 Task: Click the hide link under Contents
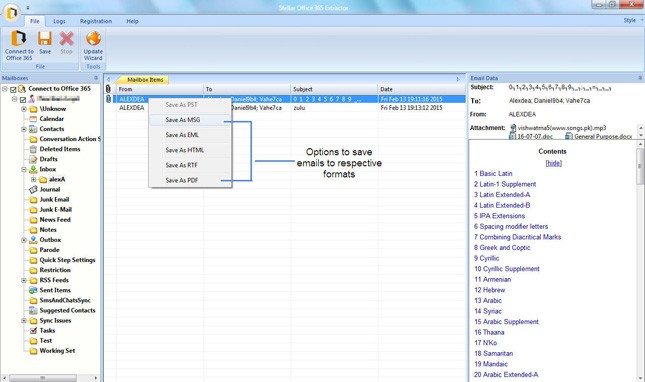click(x=553, y=163)
